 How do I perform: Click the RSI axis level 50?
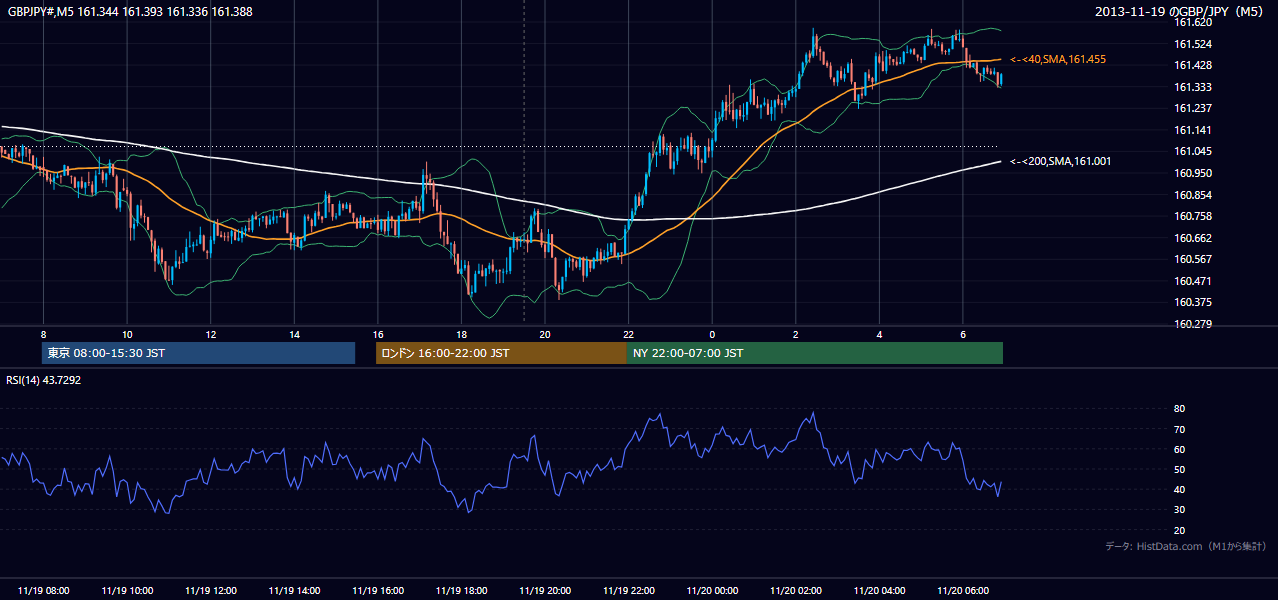1179,469
